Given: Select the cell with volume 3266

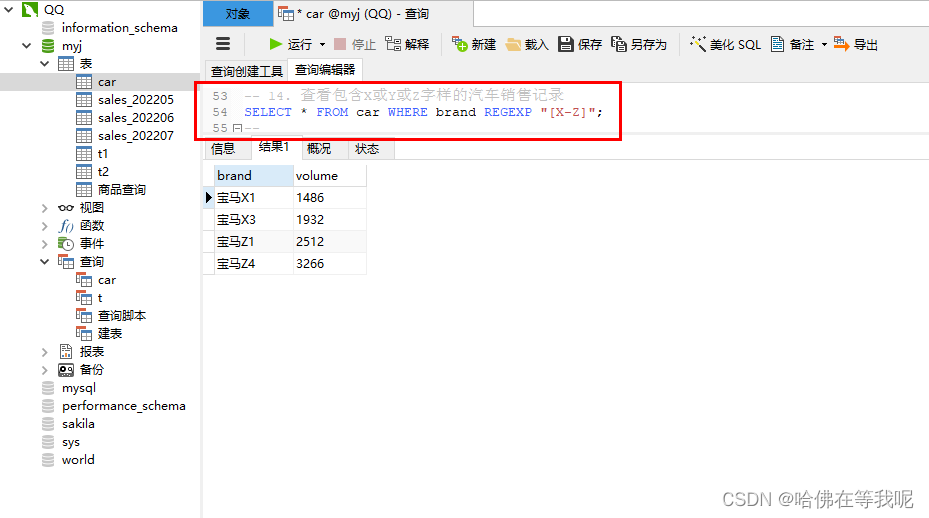Looking at the screenshot, I should (330, 263).
